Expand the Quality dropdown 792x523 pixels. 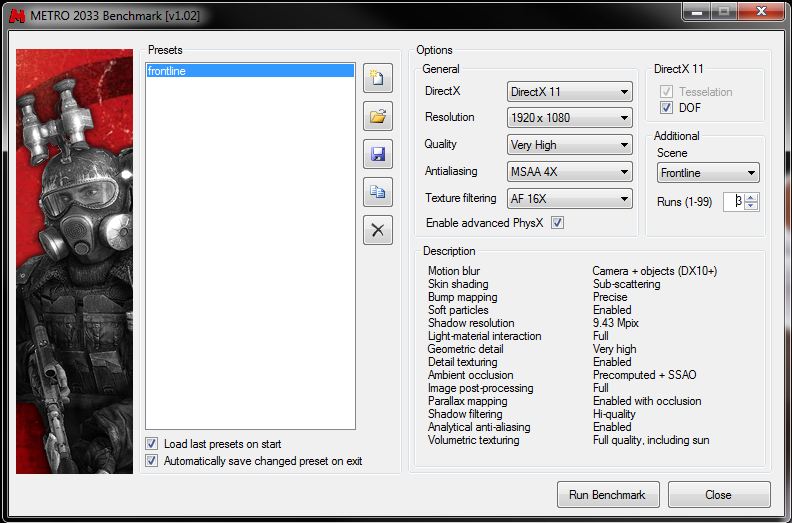click(x=570, y=145)
